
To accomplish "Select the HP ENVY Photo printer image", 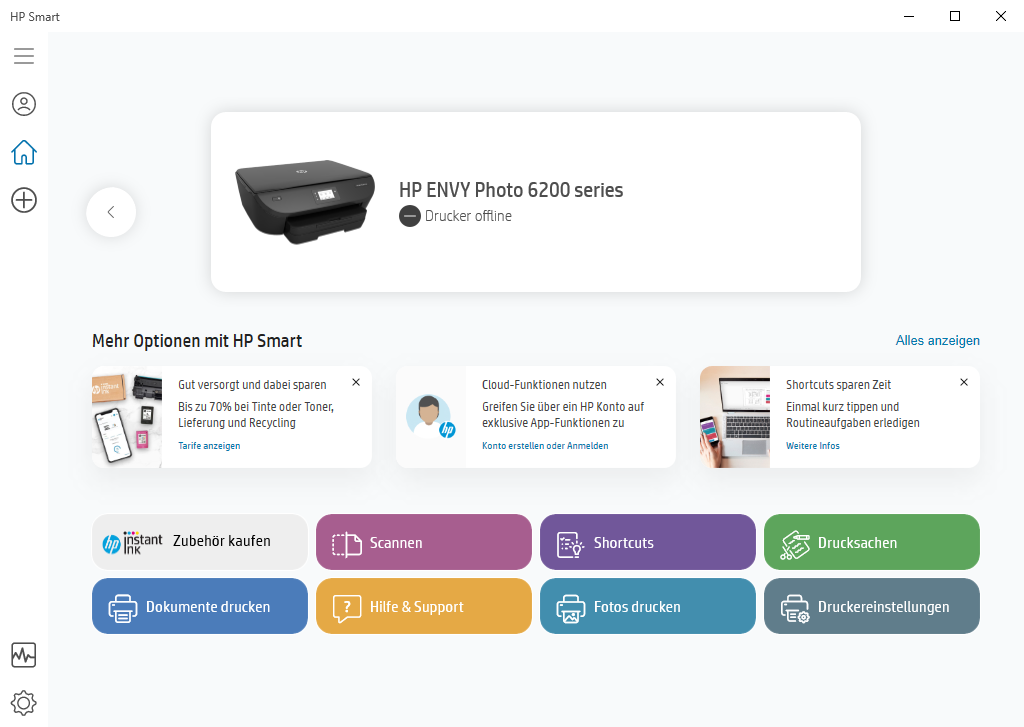I will (305, 201).
